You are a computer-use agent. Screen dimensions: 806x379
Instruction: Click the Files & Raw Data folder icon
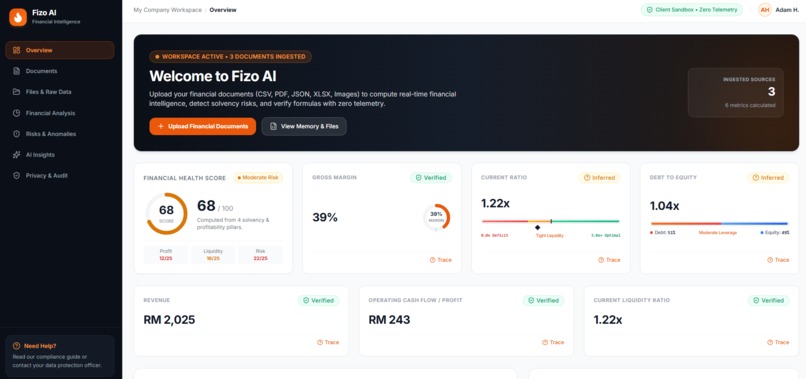coord(16,92)
